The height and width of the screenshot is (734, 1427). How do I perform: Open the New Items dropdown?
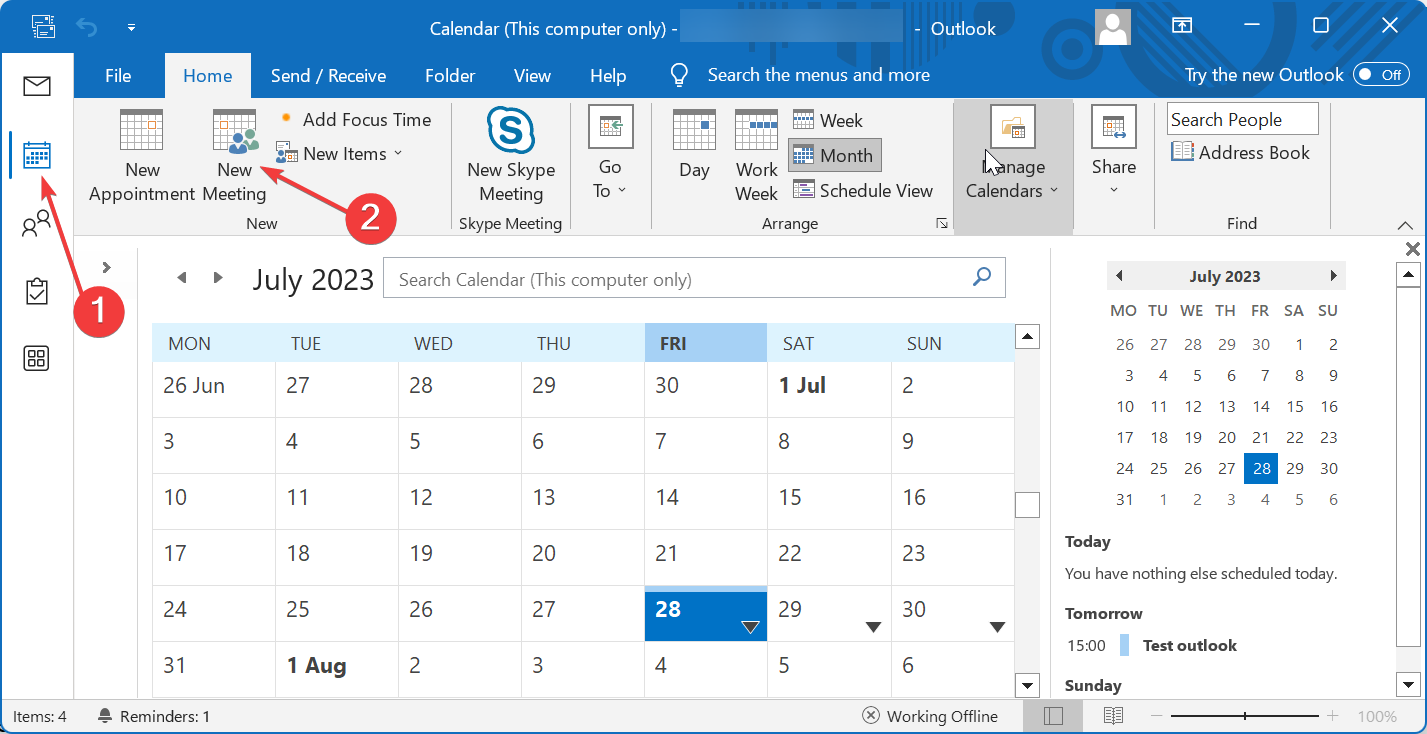pos(340,153)
